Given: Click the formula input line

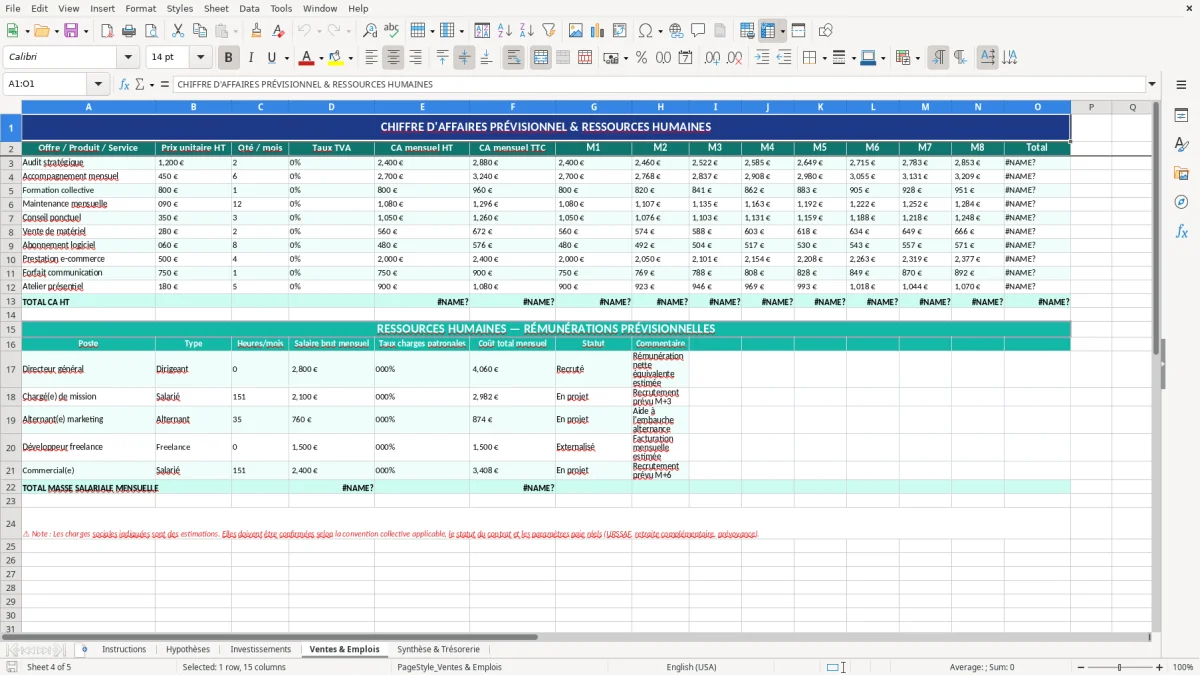Looking at the screenshot, I should 659,85.
